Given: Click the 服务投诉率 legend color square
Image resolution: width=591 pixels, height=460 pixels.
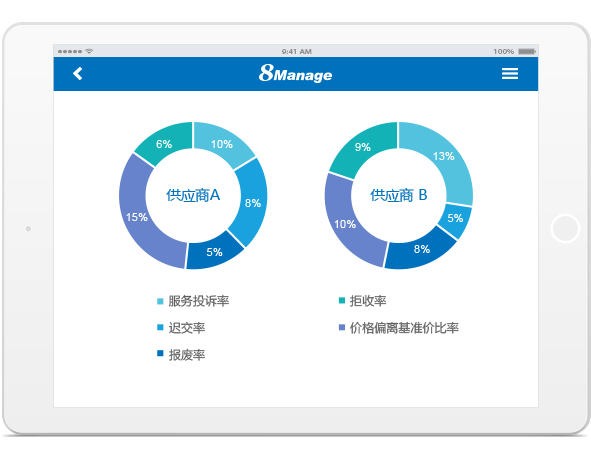Looking at the screenshot, I should coord(160,301).
